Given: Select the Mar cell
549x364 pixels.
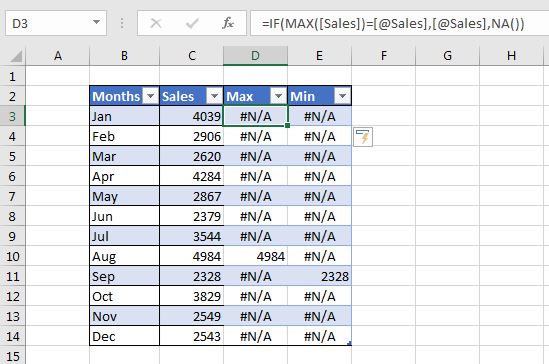Looking at the screenshot, I should [124, 156].
